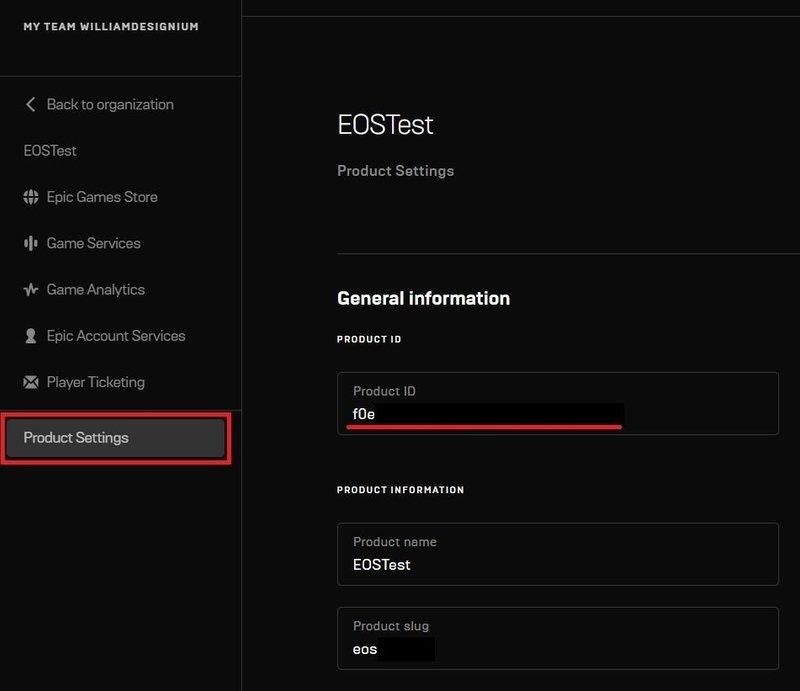Click the General information heading
The height and width of the screenshot is (691, 800).
423,299
